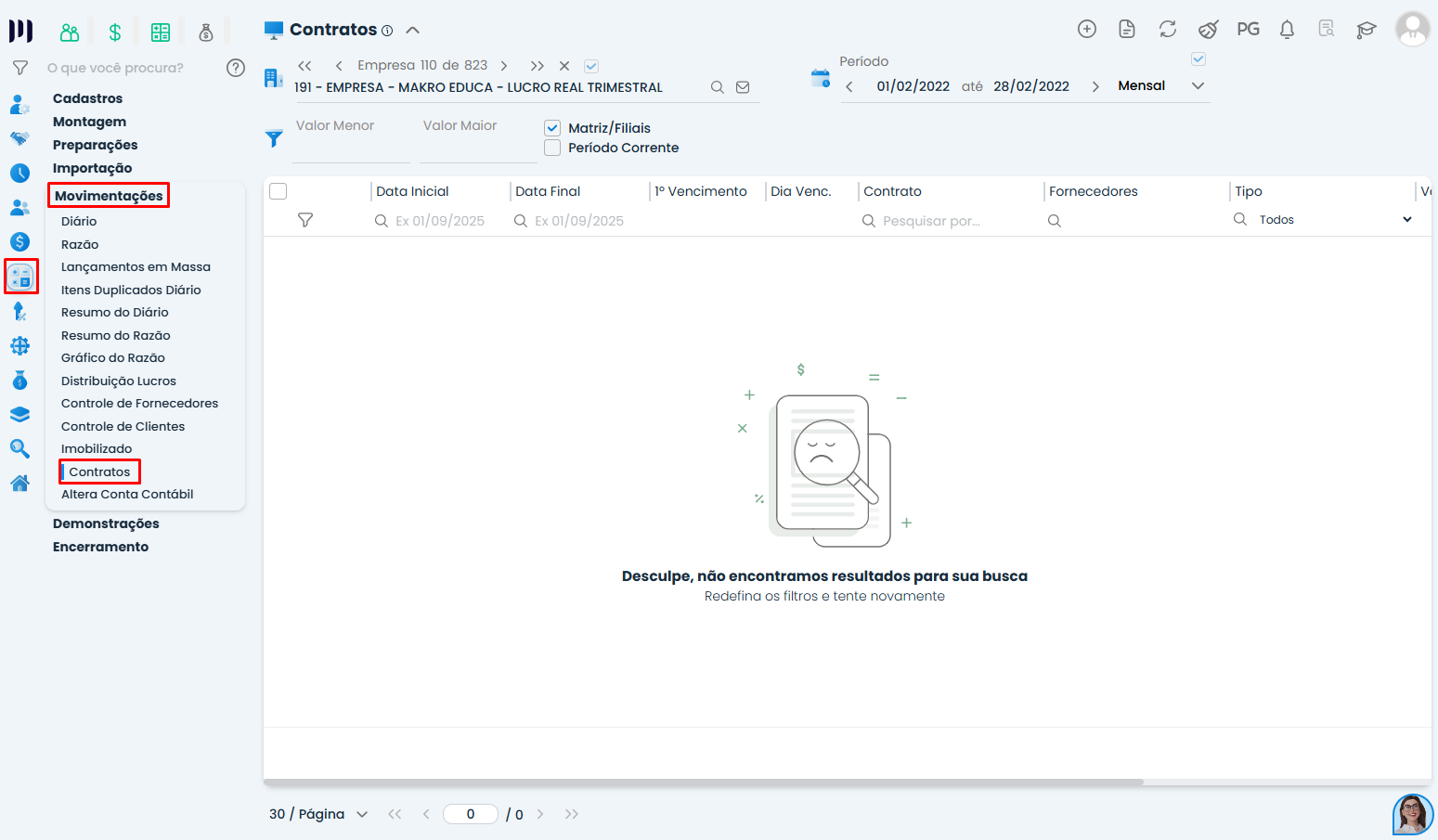Enable the Período Corrente checkbox
This screenshot has width=1438, height=840.
tap(552, 148)
